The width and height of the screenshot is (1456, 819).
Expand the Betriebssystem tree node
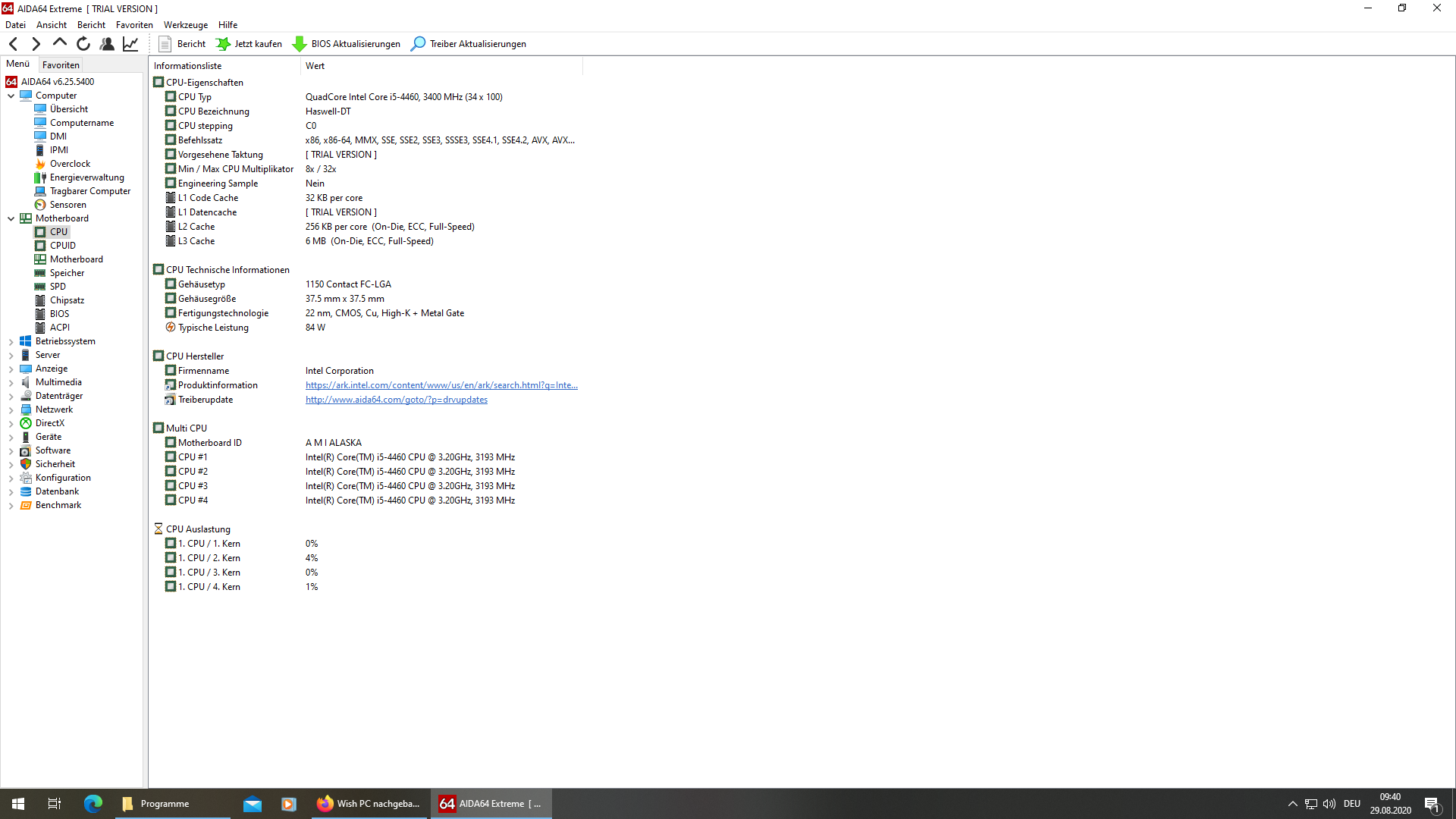[11, 342]
